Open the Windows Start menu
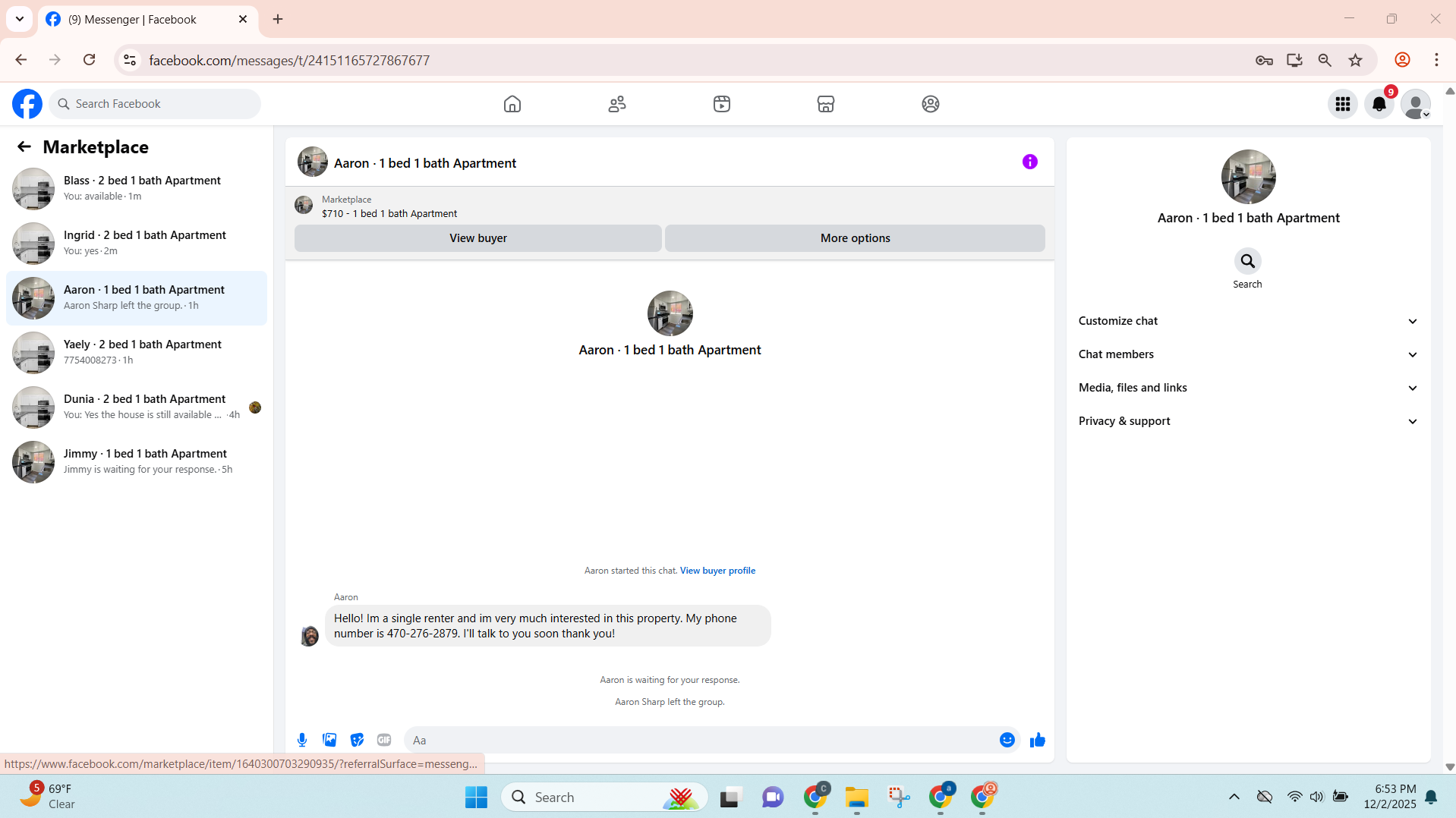Image resolution: width=1456 pixels, height=818 pixels. click(476, 797)
